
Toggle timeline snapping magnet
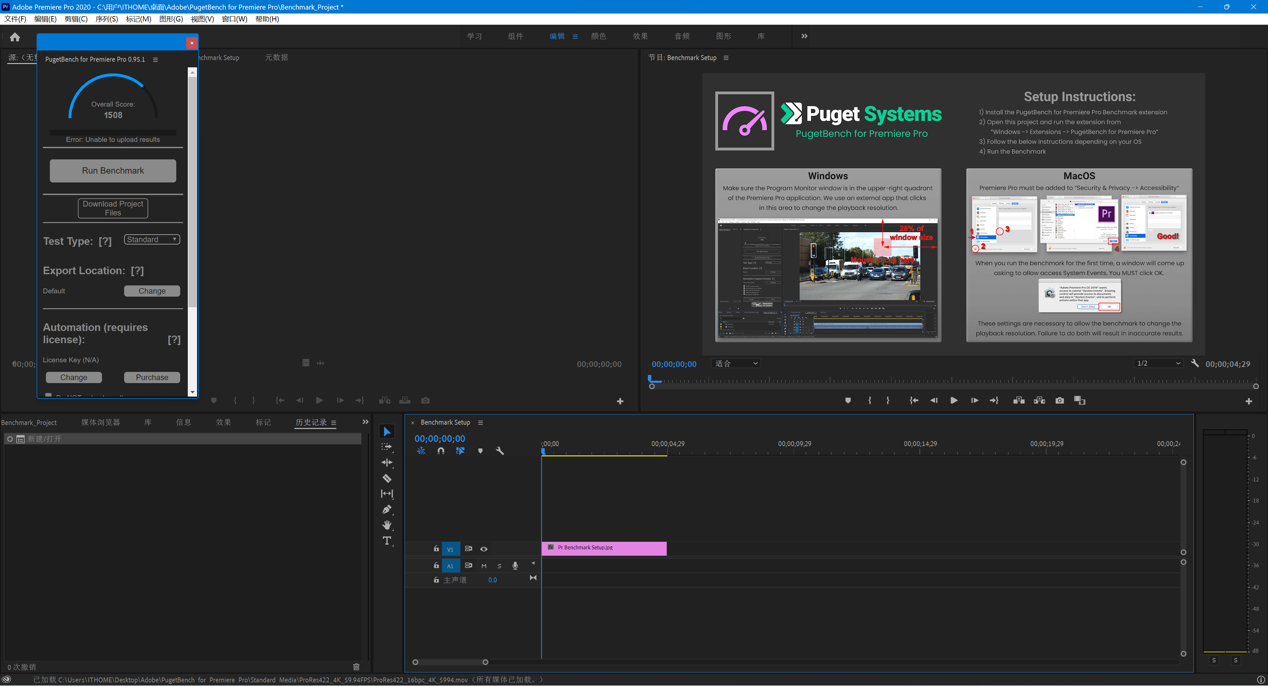click(x=441, y=451)
